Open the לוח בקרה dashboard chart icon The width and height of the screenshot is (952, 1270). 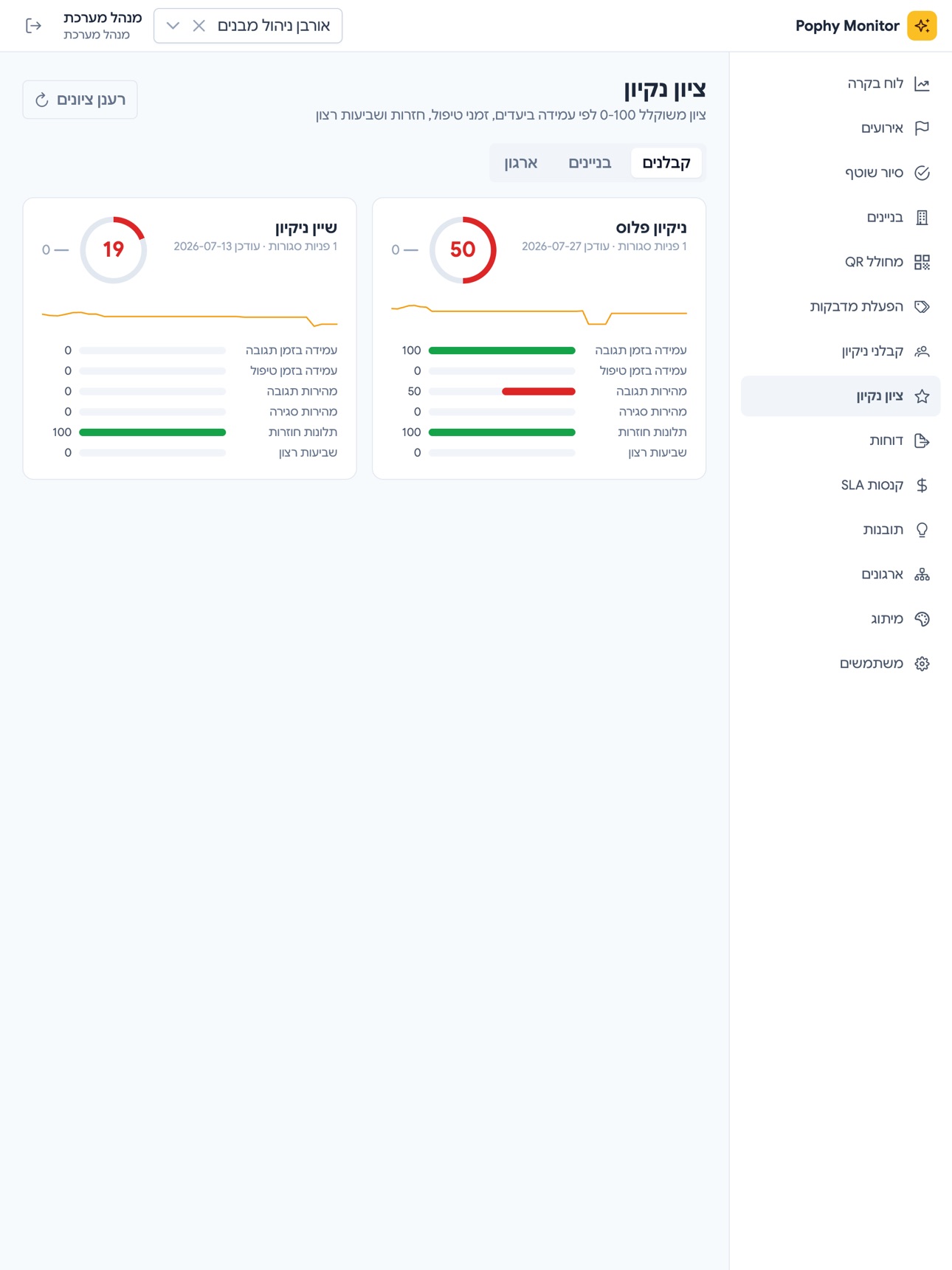(x=922, y=84)
